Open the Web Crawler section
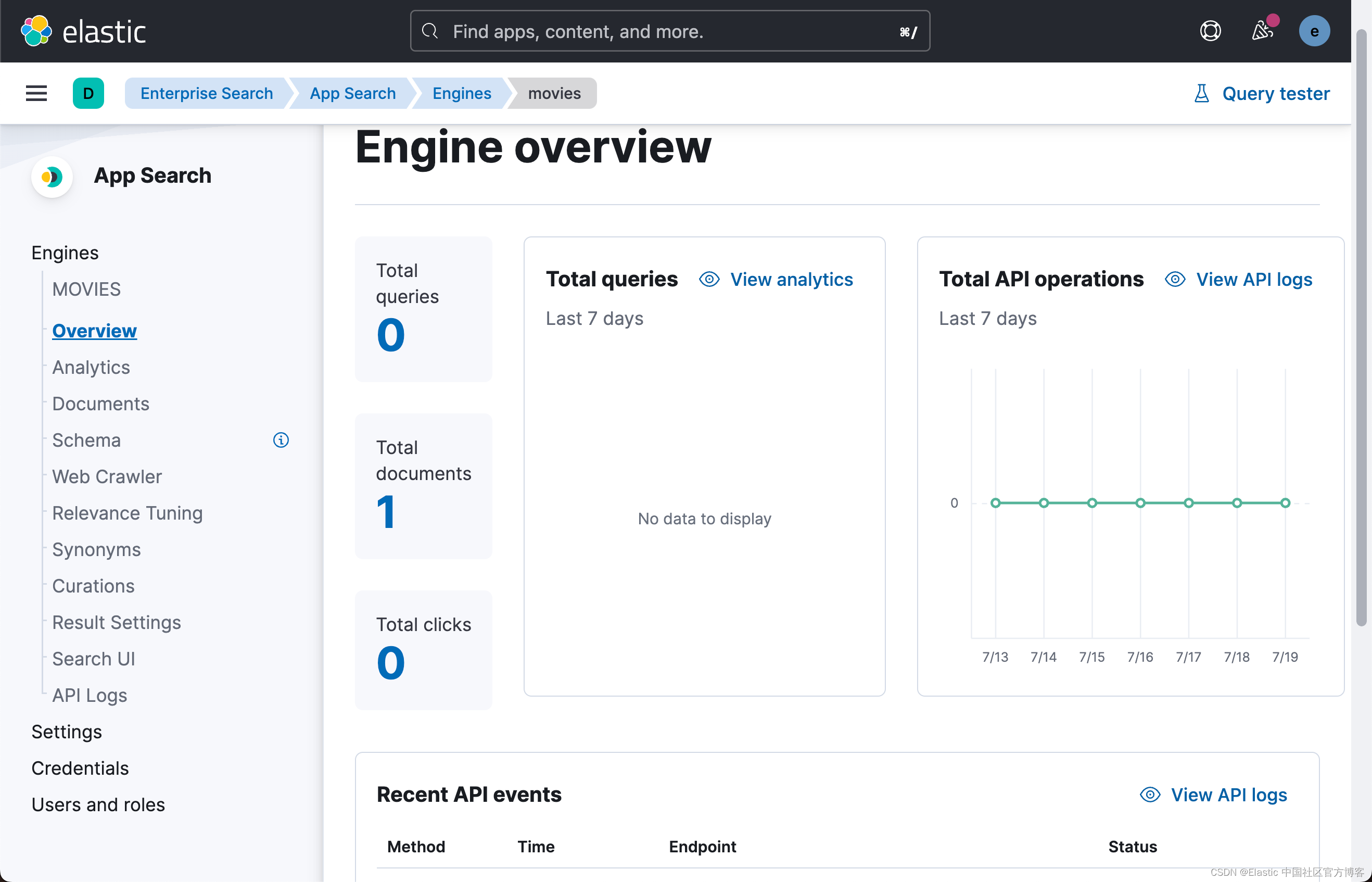Screen dimensions: 1372x882 point(107,476)
